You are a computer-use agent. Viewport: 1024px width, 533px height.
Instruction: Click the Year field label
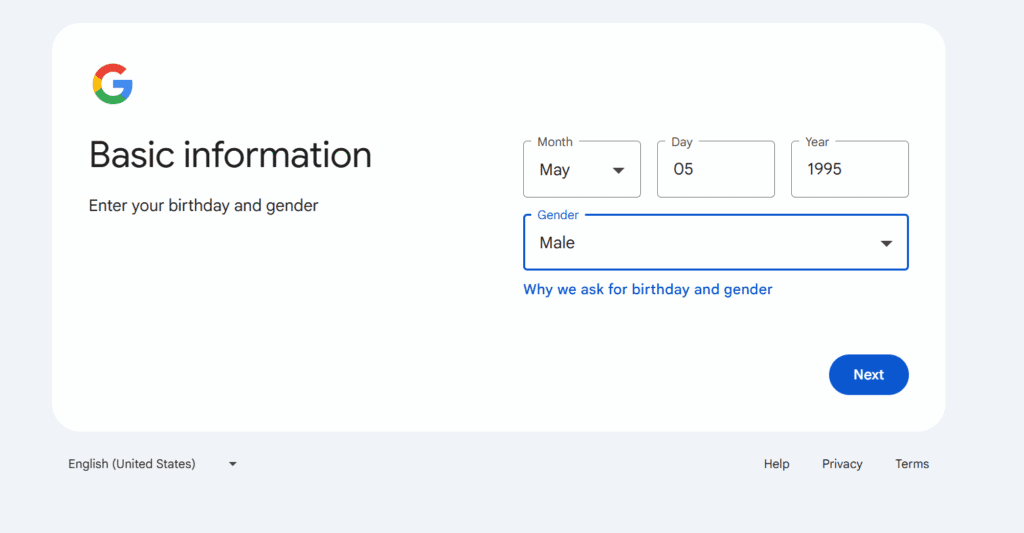coord(817,142)
